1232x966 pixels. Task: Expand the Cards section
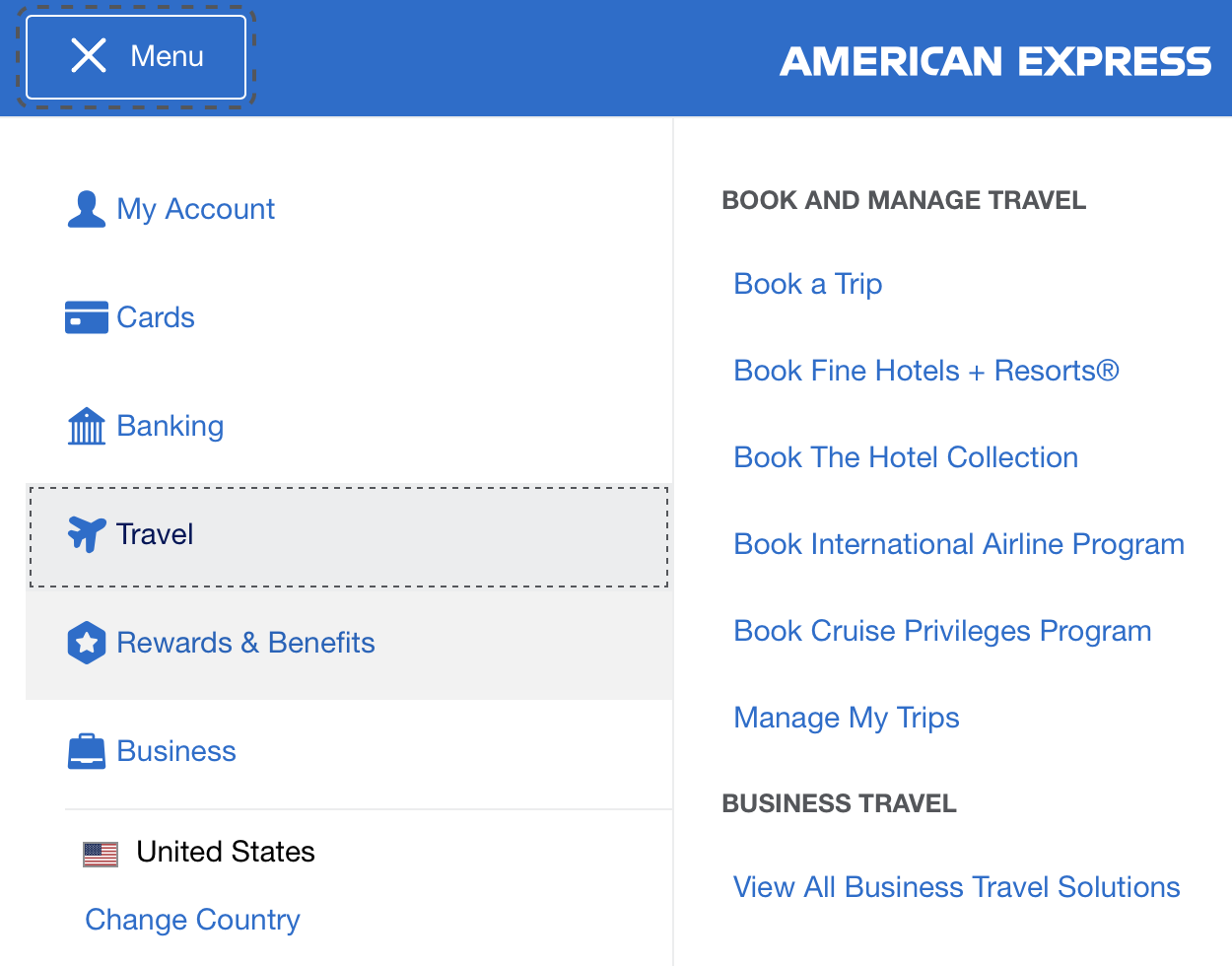pos(155,316)
